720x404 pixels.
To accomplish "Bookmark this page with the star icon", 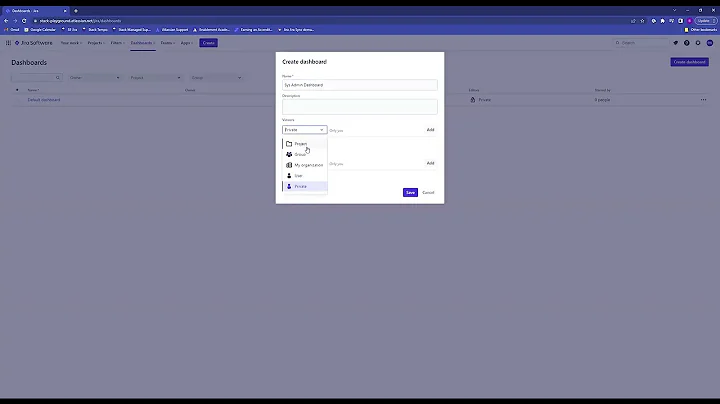I will click(x=642, y=21).
